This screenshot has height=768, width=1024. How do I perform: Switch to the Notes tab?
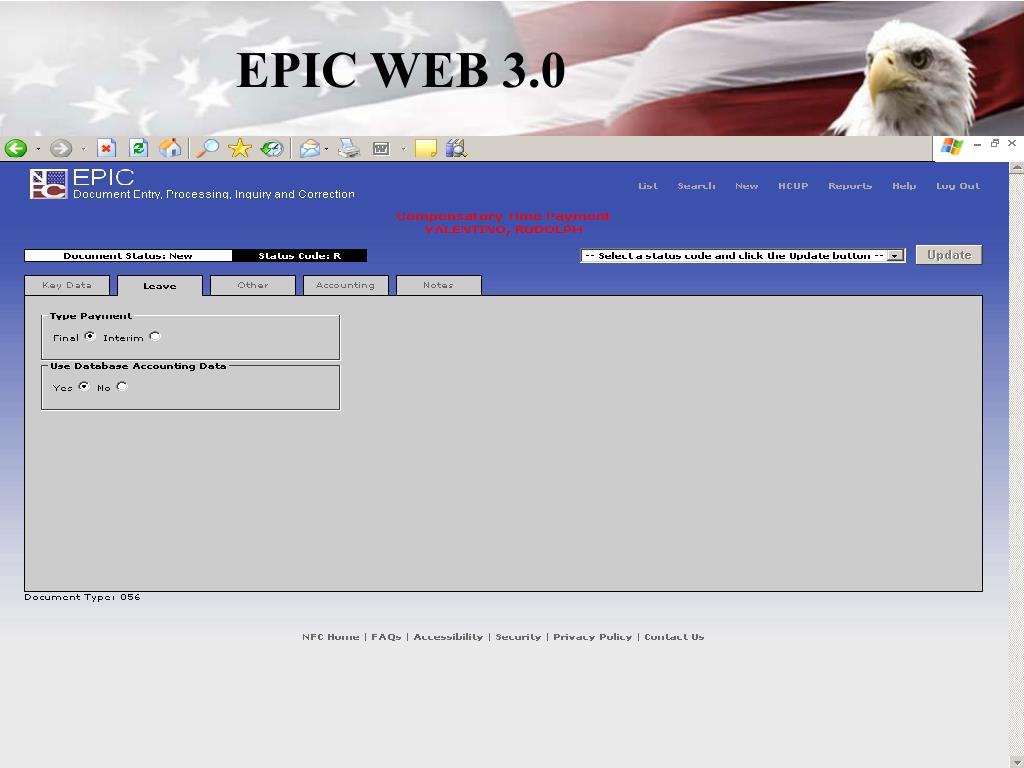(438, 285)
